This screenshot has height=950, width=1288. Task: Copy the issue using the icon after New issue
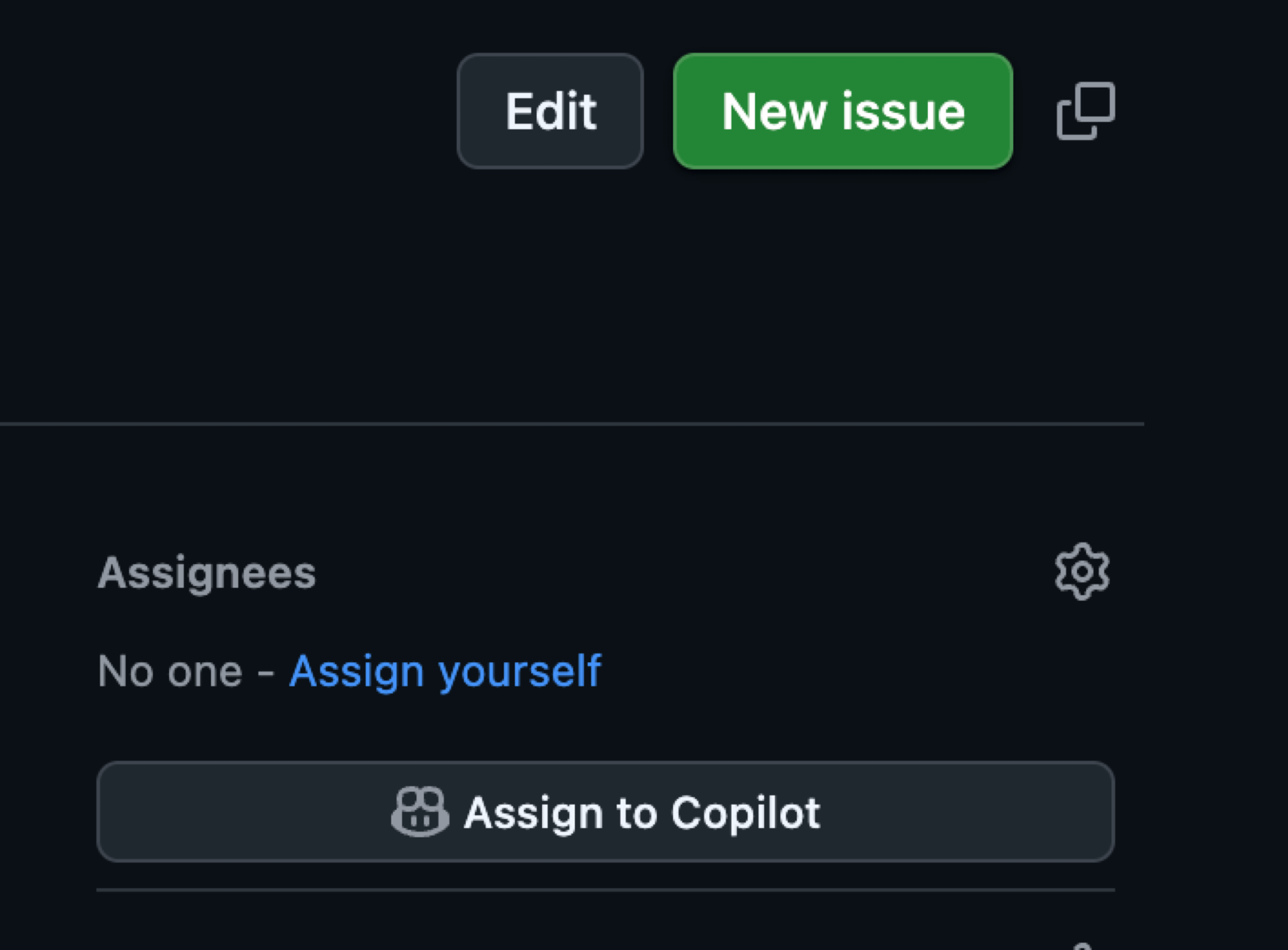(1086, 111)
